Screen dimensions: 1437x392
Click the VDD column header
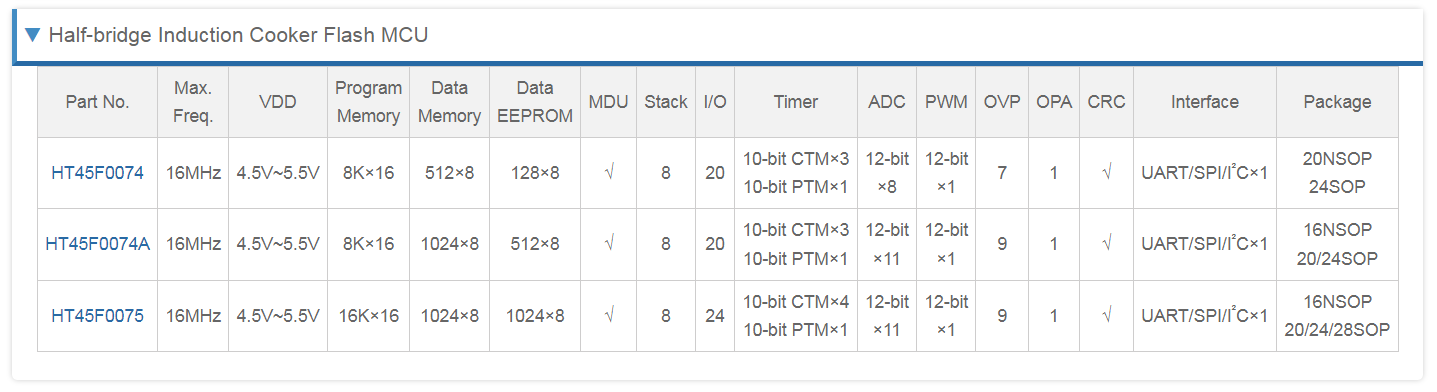tap(278, 102)
